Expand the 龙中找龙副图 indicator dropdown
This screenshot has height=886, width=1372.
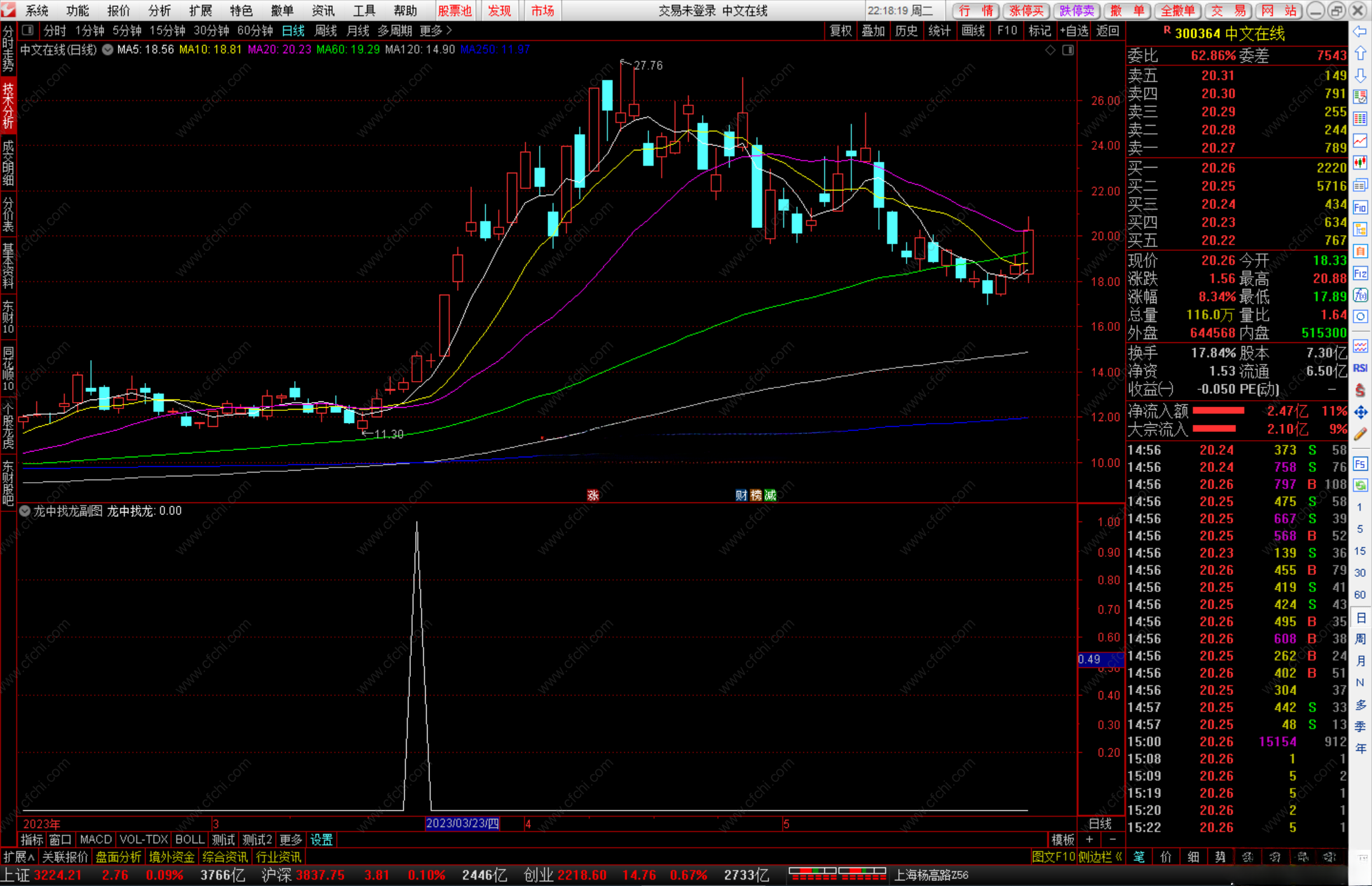pyautogui.click(x=25, y=511)
